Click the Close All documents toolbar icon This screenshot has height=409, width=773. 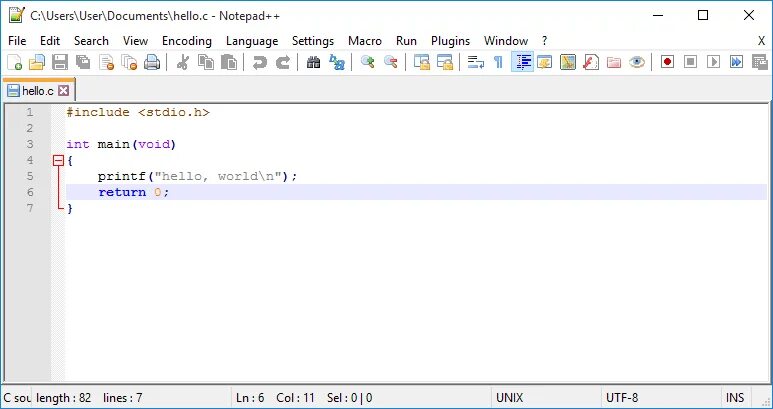[x=129, y=62]
